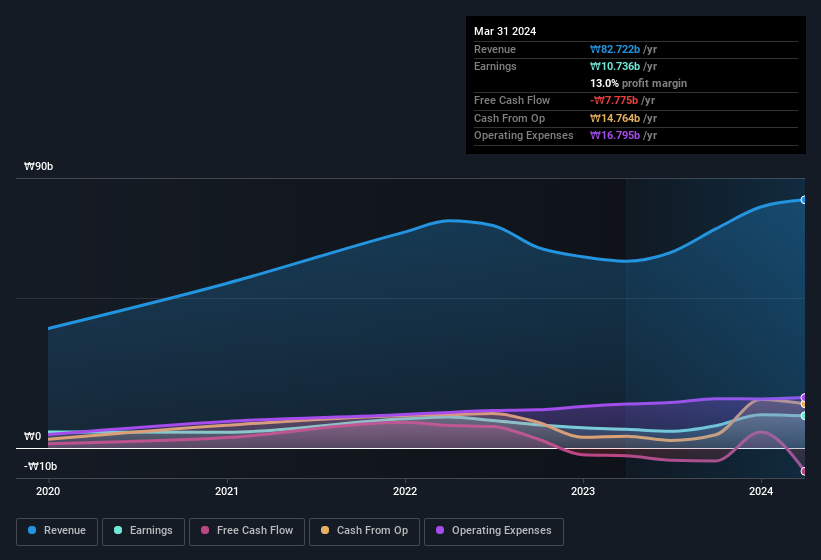Toggle the Revenue legend series
Viewport: 821px width, 560px height.
(x=57, y=532)
